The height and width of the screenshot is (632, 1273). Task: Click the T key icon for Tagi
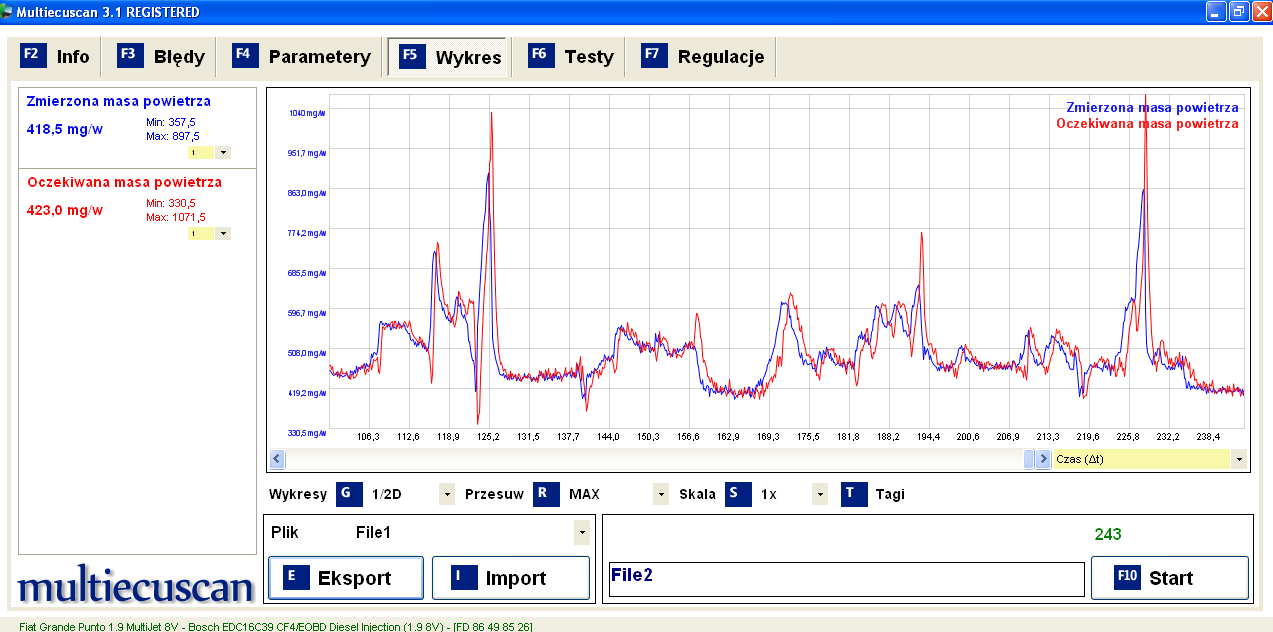point(853,493)
